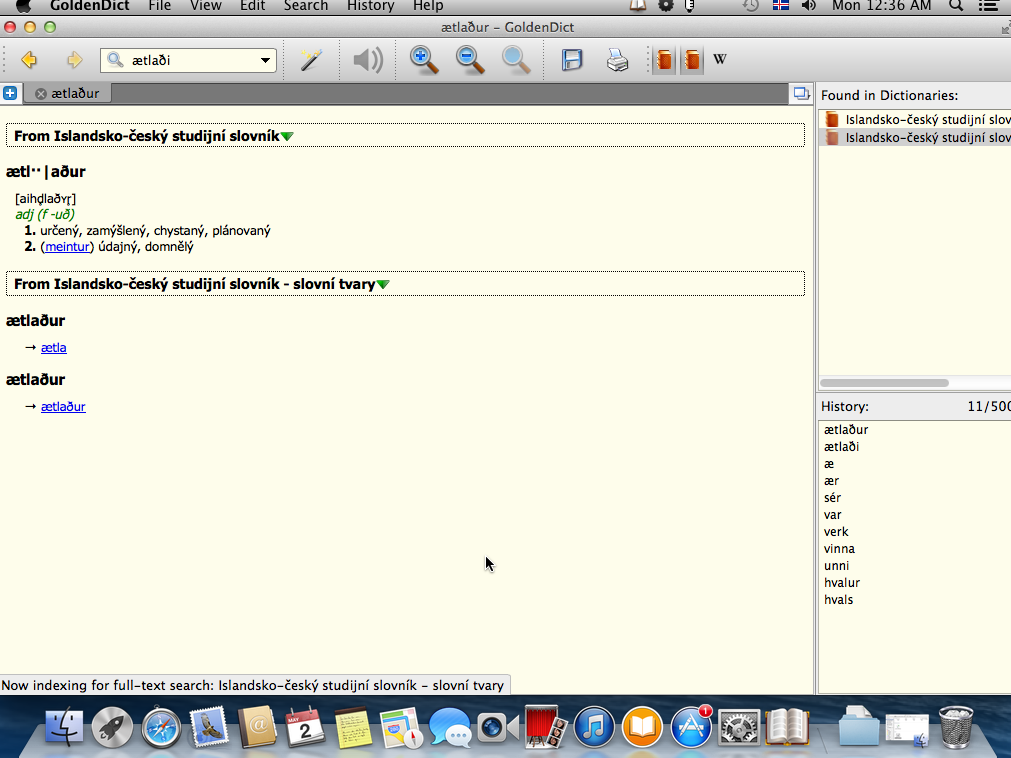This screenshot has width=1011, height=758.
Task: Open the volume menu bar icon
Action: point(809,6)
